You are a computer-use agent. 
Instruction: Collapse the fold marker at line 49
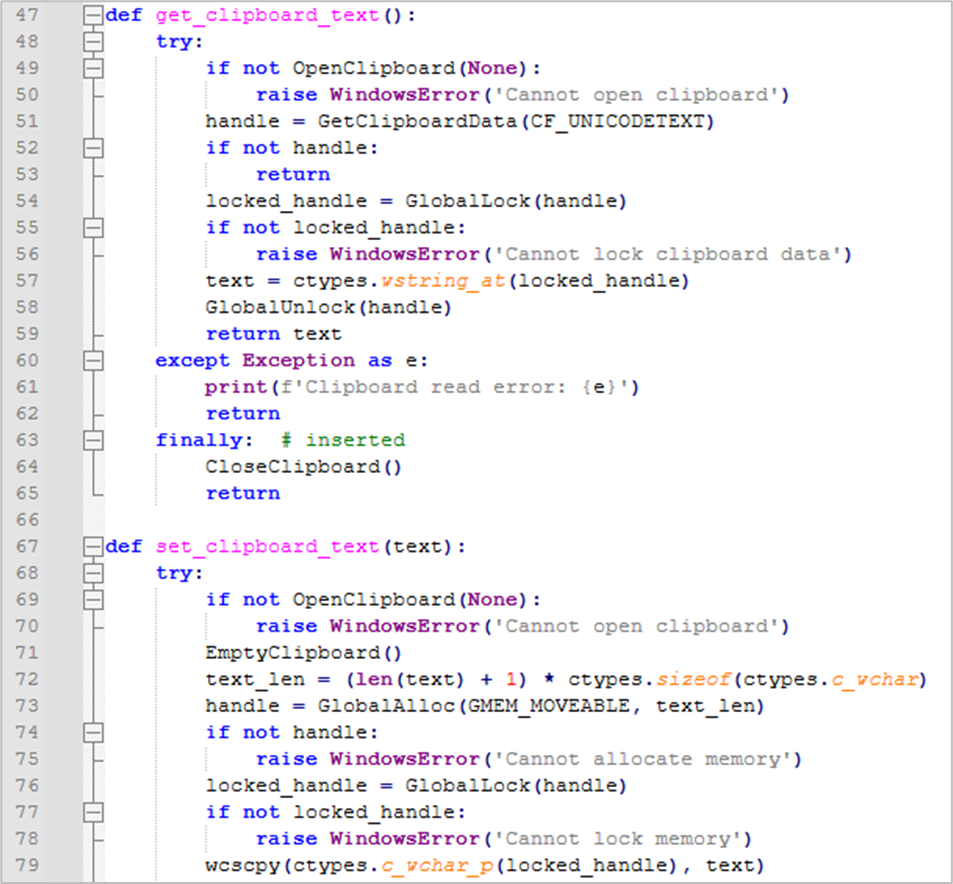click(93, 68)
